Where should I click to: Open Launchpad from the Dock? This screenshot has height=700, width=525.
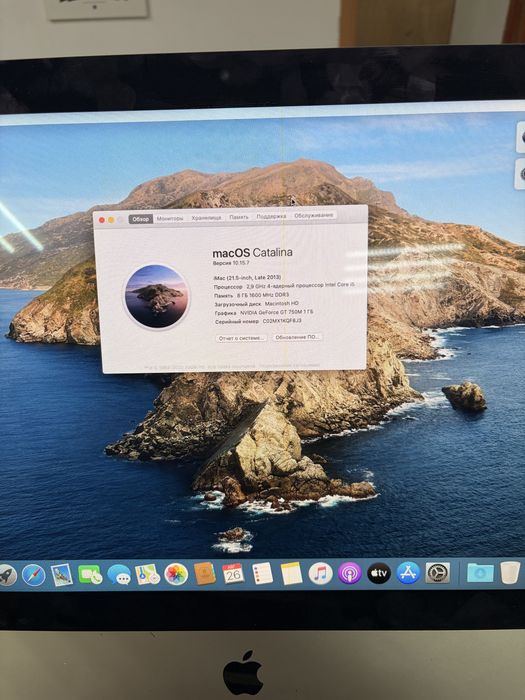point(6,575)
